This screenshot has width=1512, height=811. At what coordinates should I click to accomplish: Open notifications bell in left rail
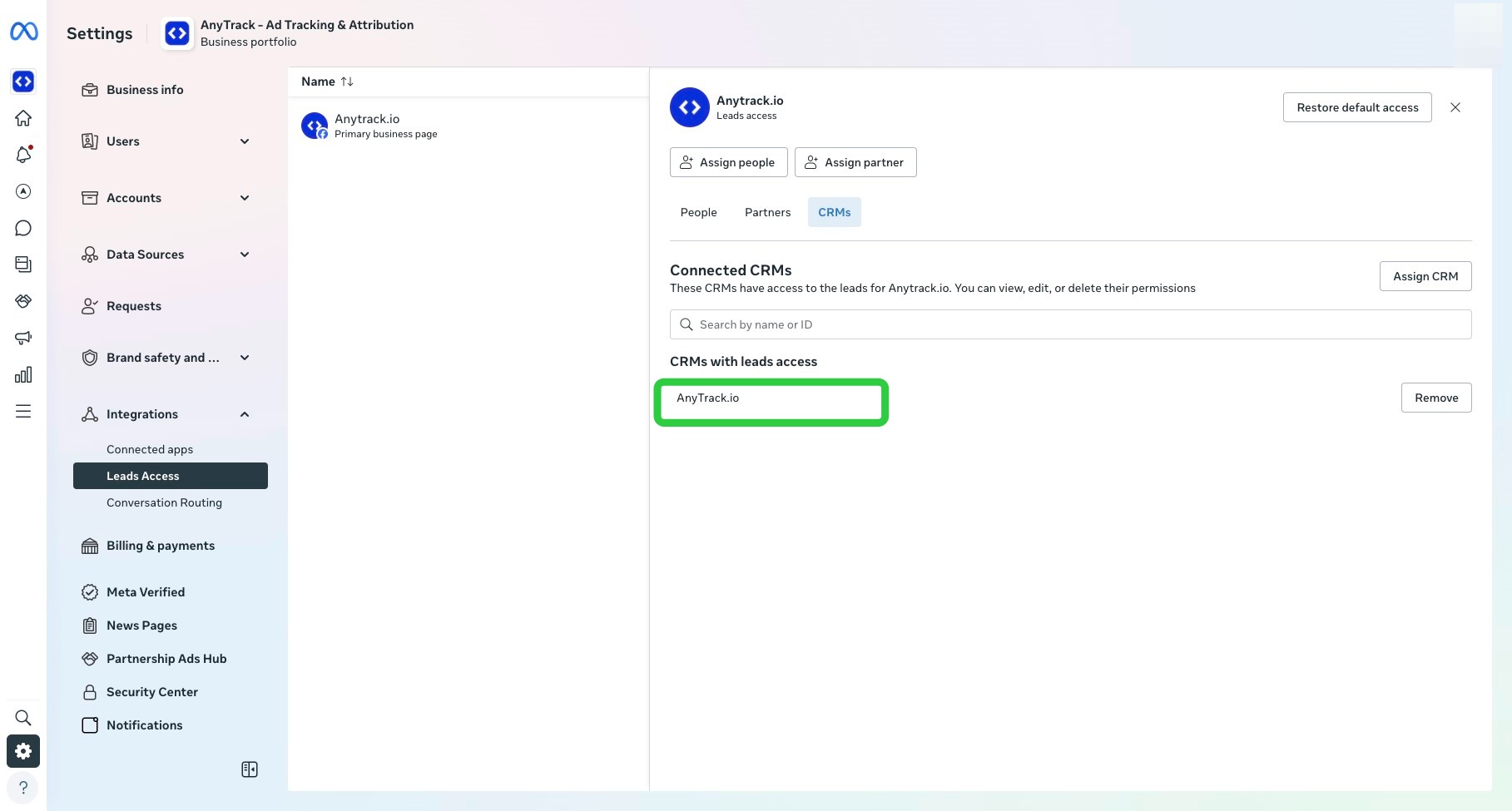pos(23,155)
